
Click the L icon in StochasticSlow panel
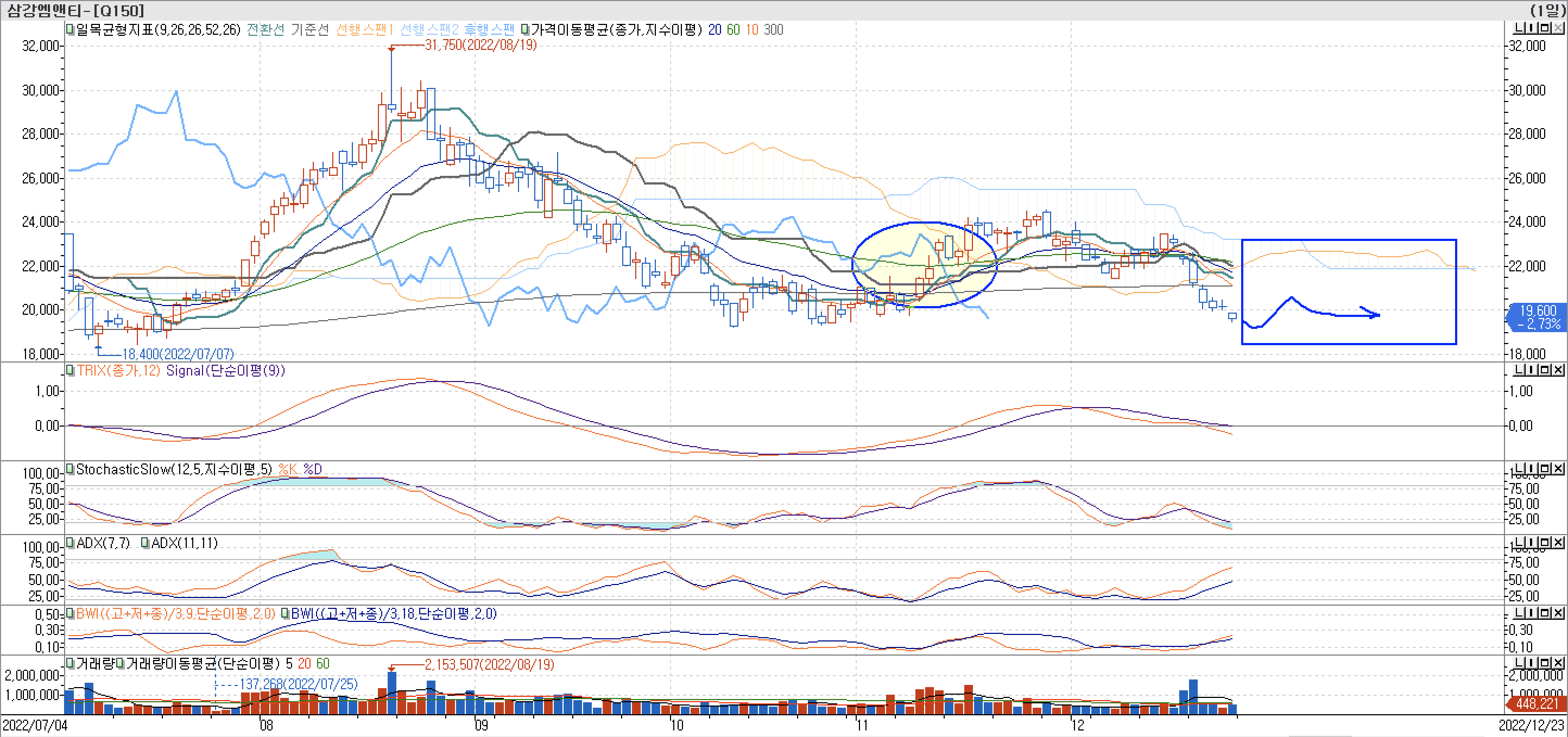click(x=1519, y=468)
